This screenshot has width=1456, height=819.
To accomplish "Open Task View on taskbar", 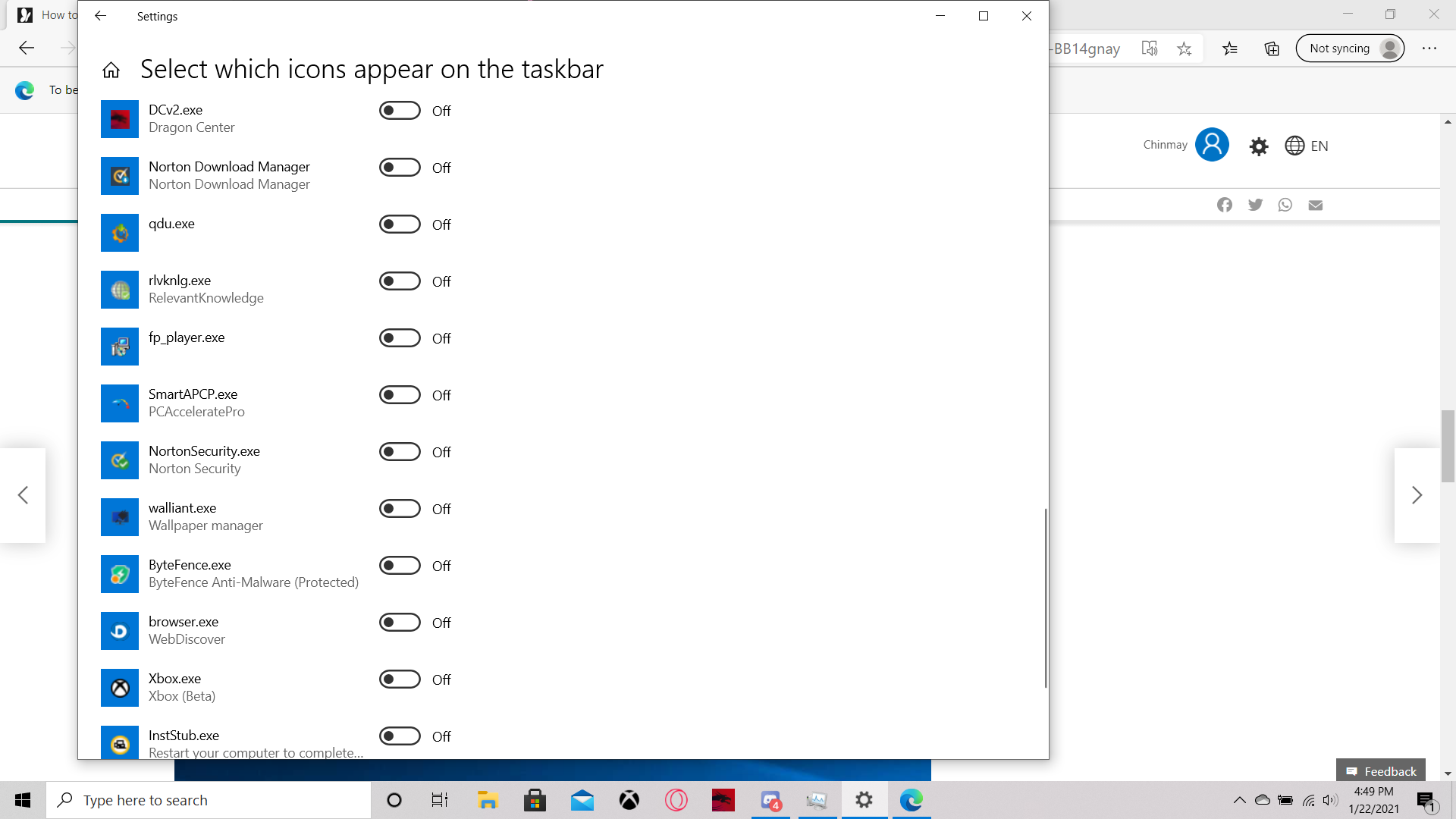I will 440,800.
